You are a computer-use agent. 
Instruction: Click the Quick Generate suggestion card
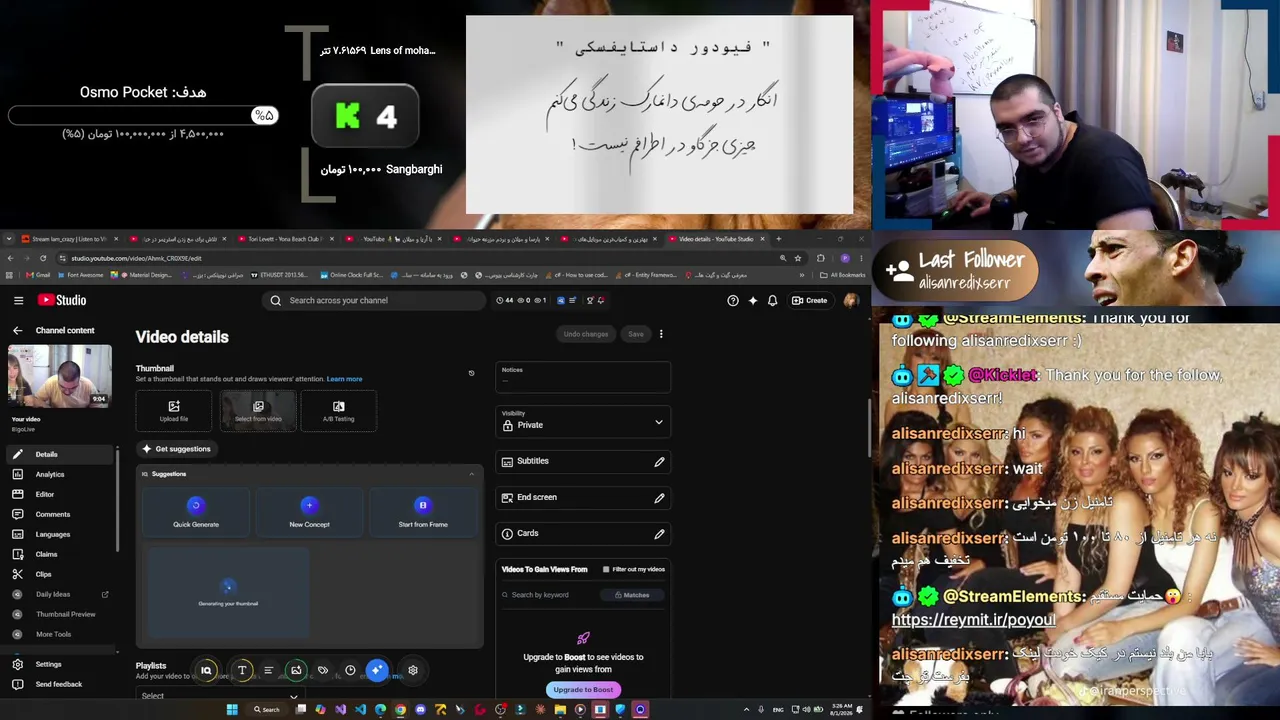pyautogui.click(x=196, y=511)
